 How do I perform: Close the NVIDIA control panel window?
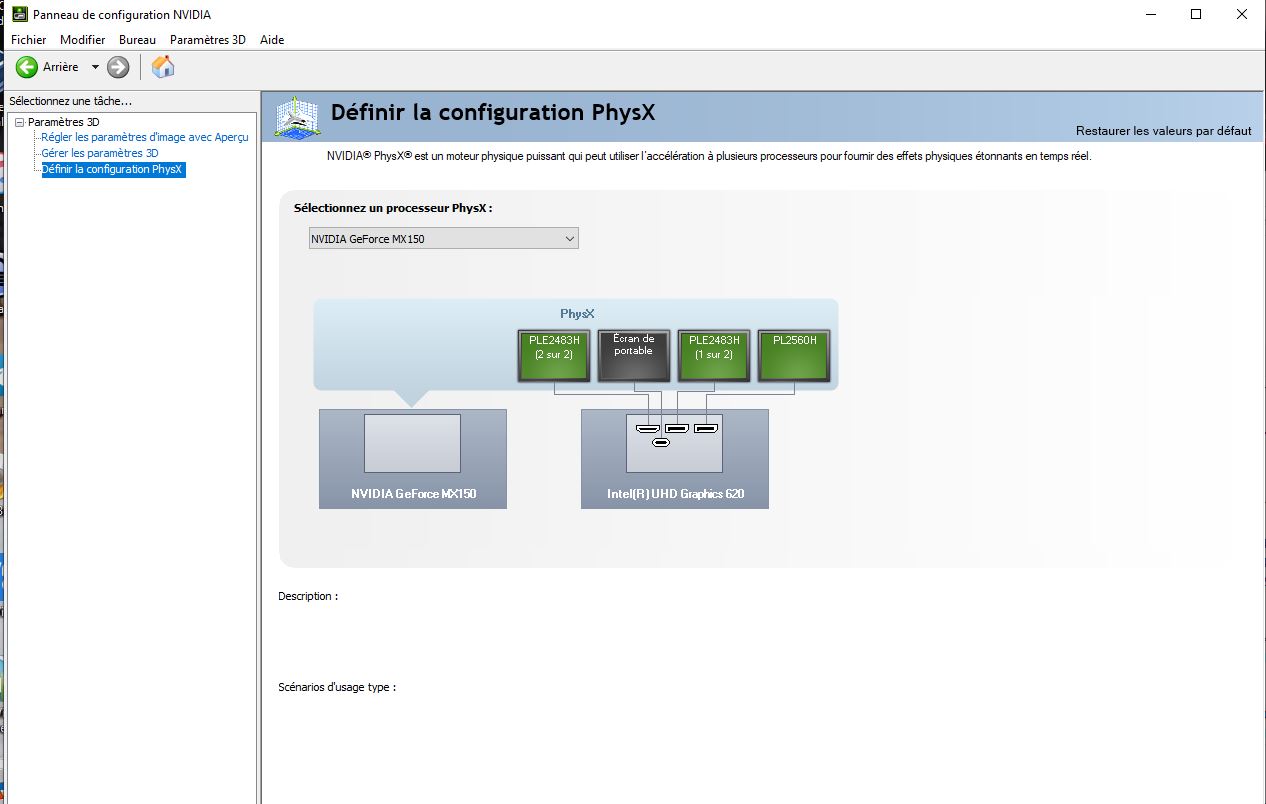click(1242, 14)
